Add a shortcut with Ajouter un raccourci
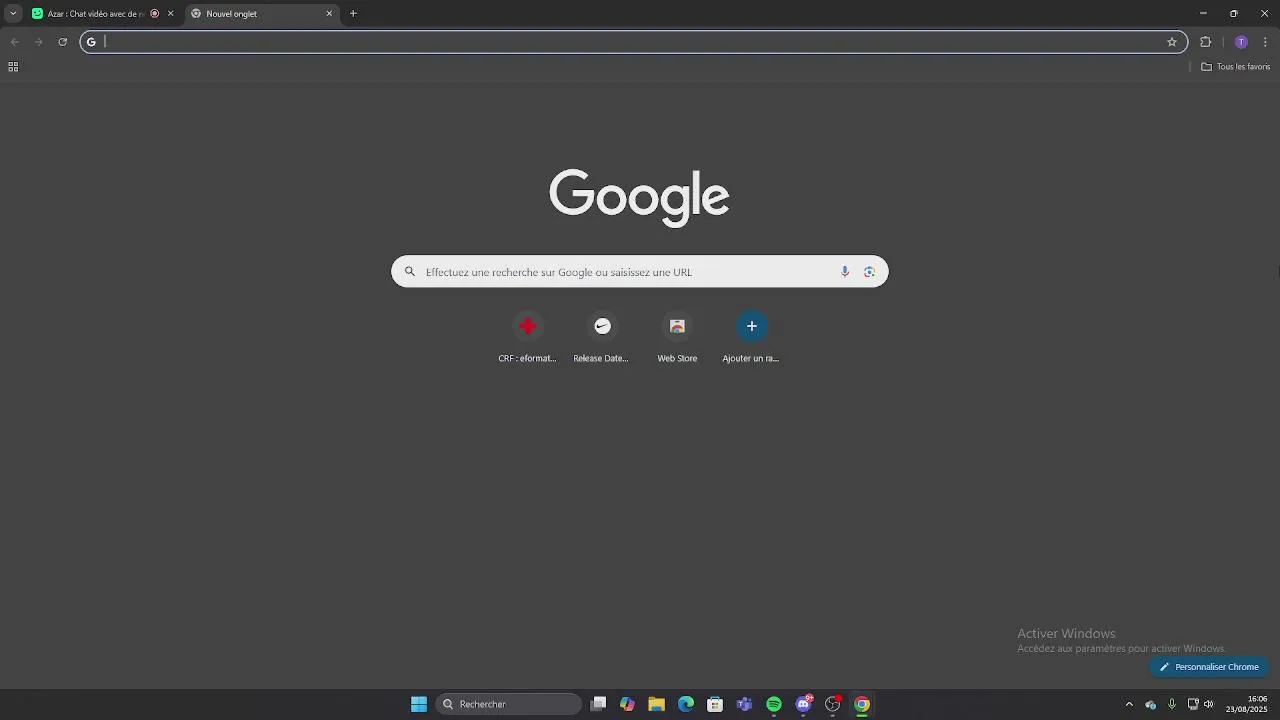1280x720 pixels. [x=751, y=338]
